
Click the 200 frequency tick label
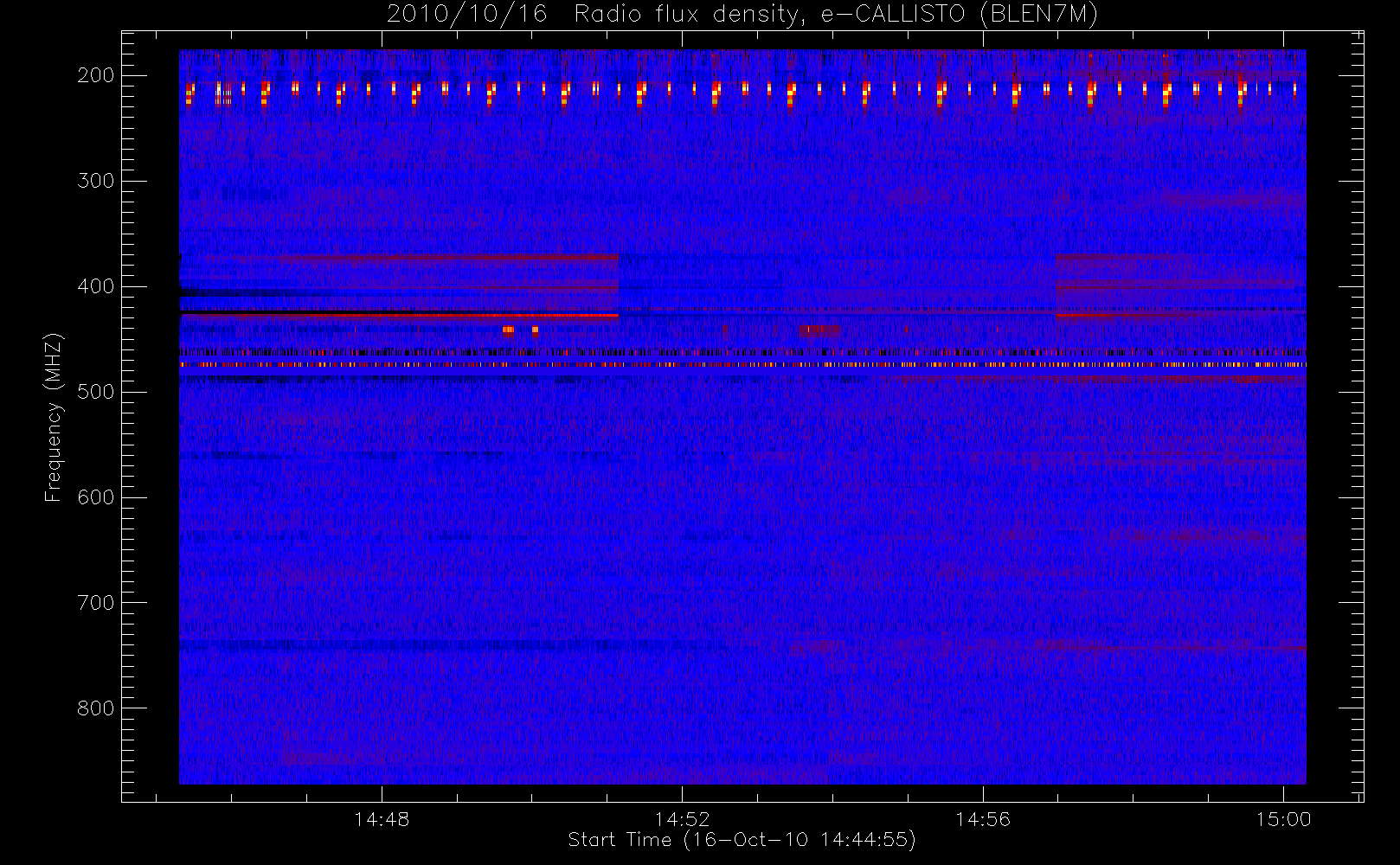(96, 75)
